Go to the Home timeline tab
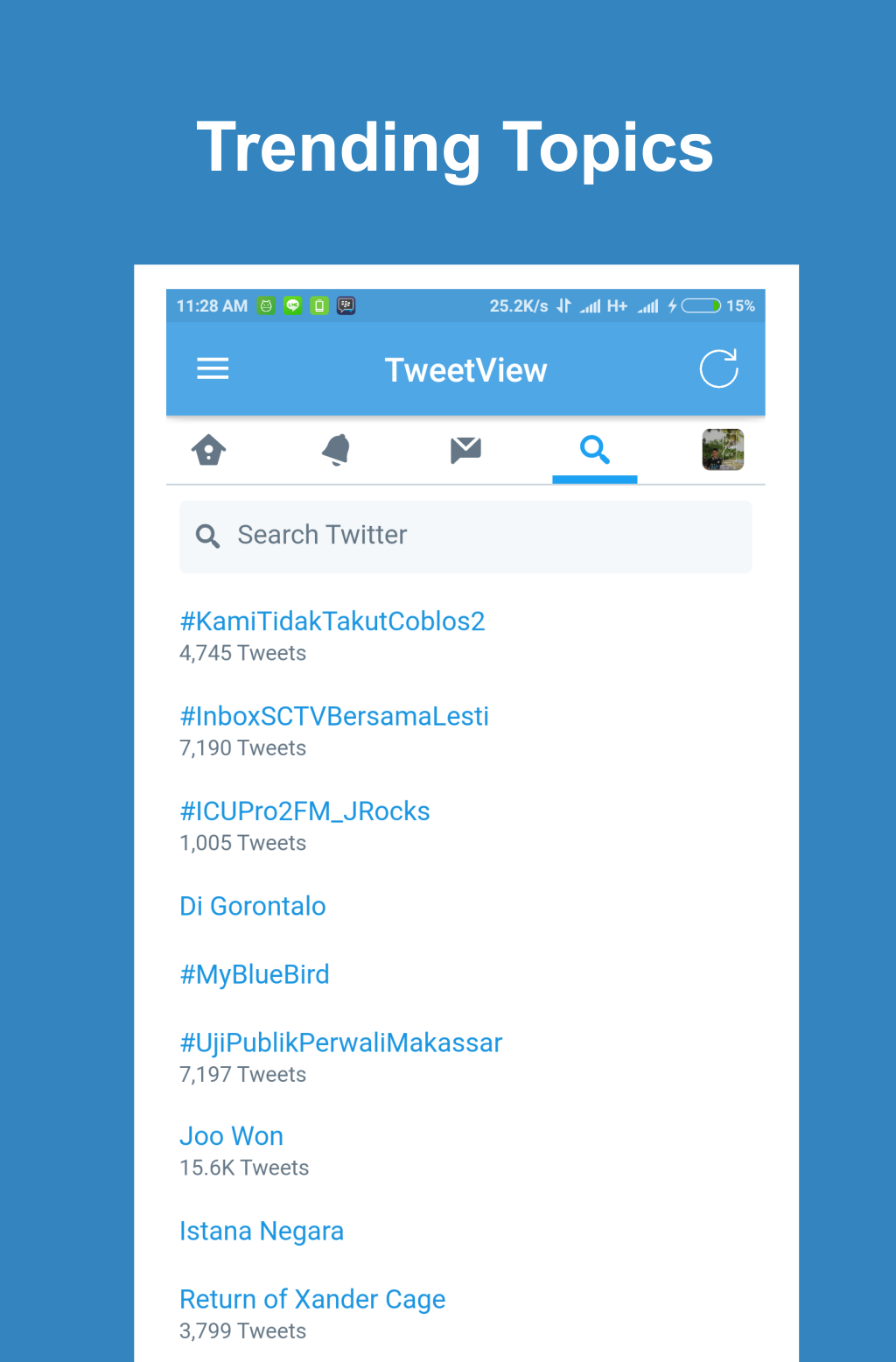The height and width of the screenshot is (1362, 896). [x=208, y=450]
